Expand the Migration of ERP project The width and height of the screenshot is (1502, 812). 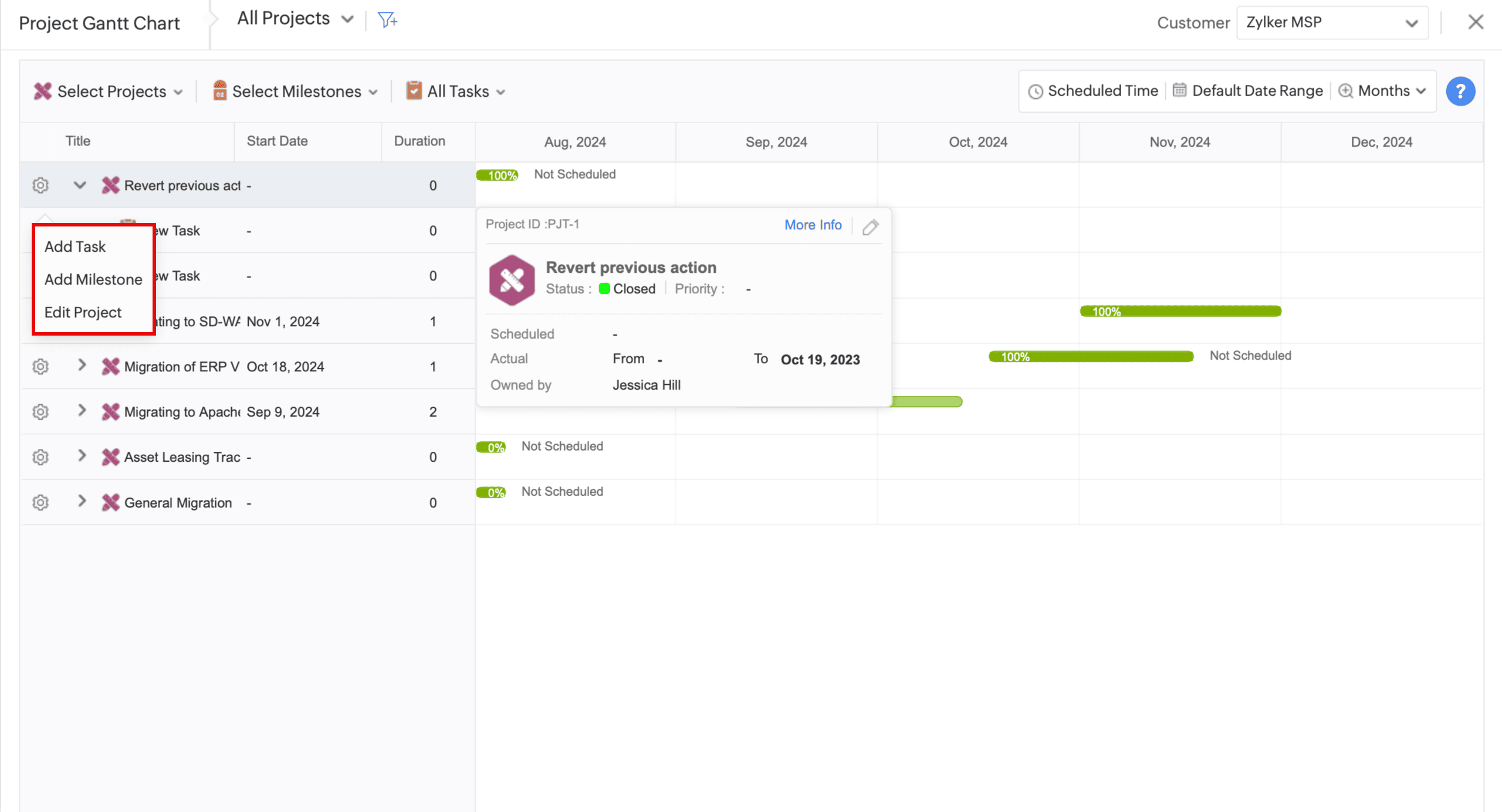82,366
